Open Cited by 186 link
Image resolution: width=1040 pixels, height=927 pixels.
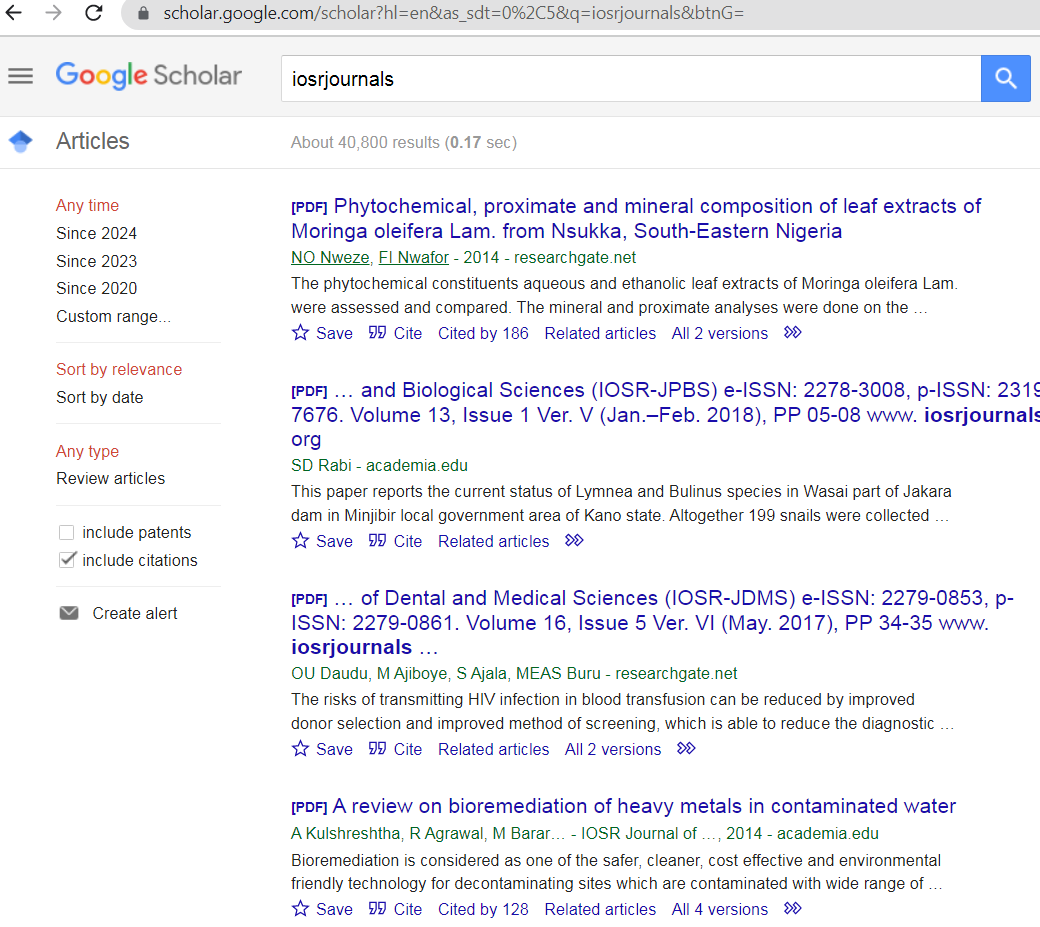(x=483, y=334)
